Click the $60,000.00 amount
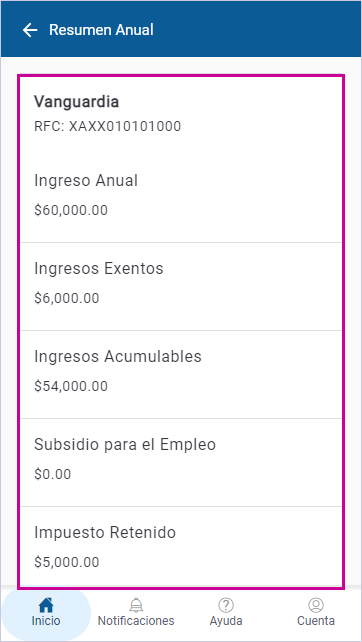362x642 pixels. (x=71, y=210)
